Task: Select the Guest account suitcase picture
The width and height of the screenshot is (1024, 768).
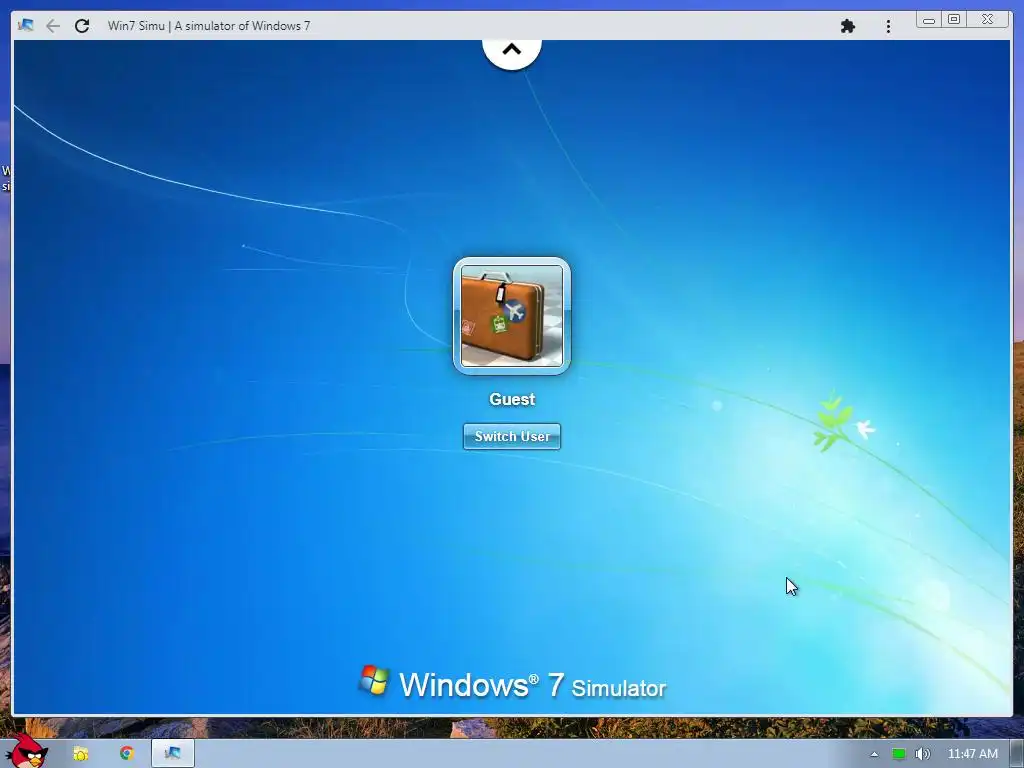Action: pyautogui.click(x=512, y=316)
